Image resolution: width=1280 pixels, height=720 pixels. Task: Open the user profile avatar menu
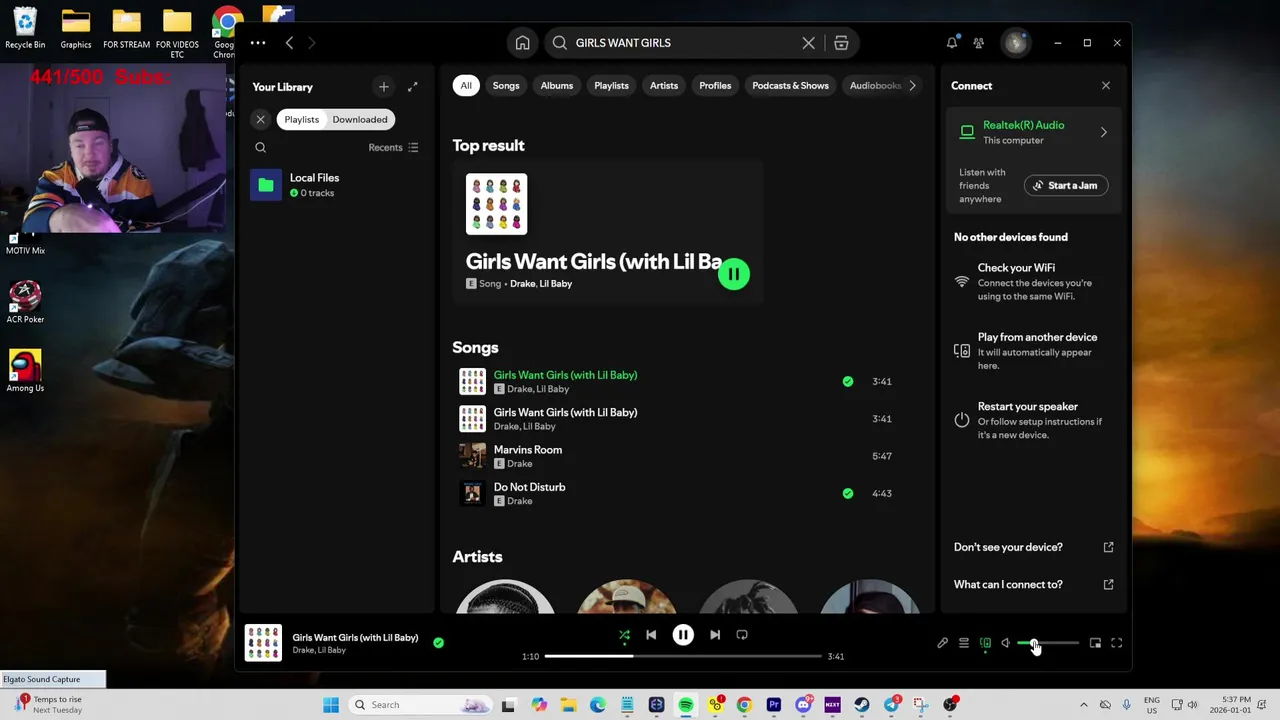pos(1016,43)
